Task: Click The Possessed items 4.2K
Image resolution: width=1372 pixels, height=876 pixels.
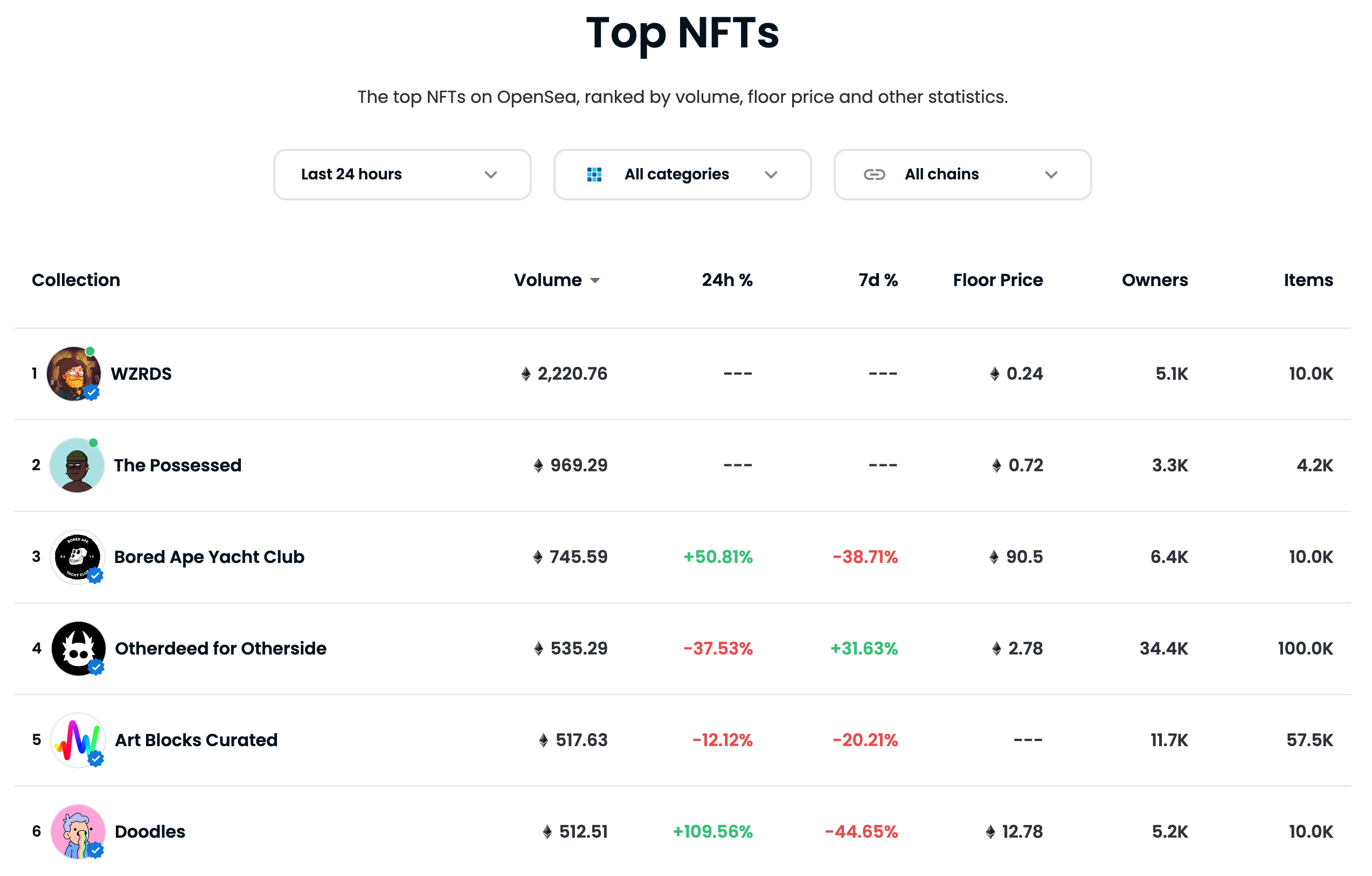Action: pos(1315,466)
